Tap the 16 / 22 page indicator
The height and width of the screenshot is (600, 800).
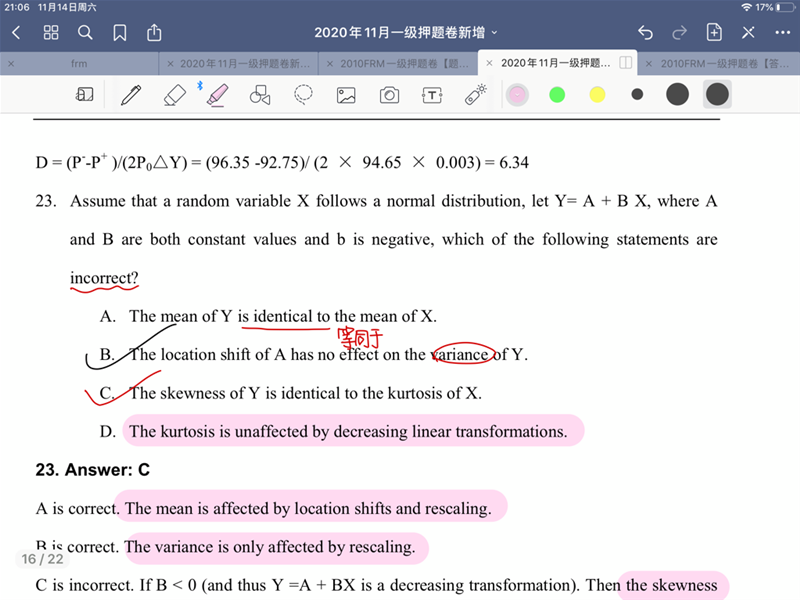pyautogui.click(x=42, y=559)
